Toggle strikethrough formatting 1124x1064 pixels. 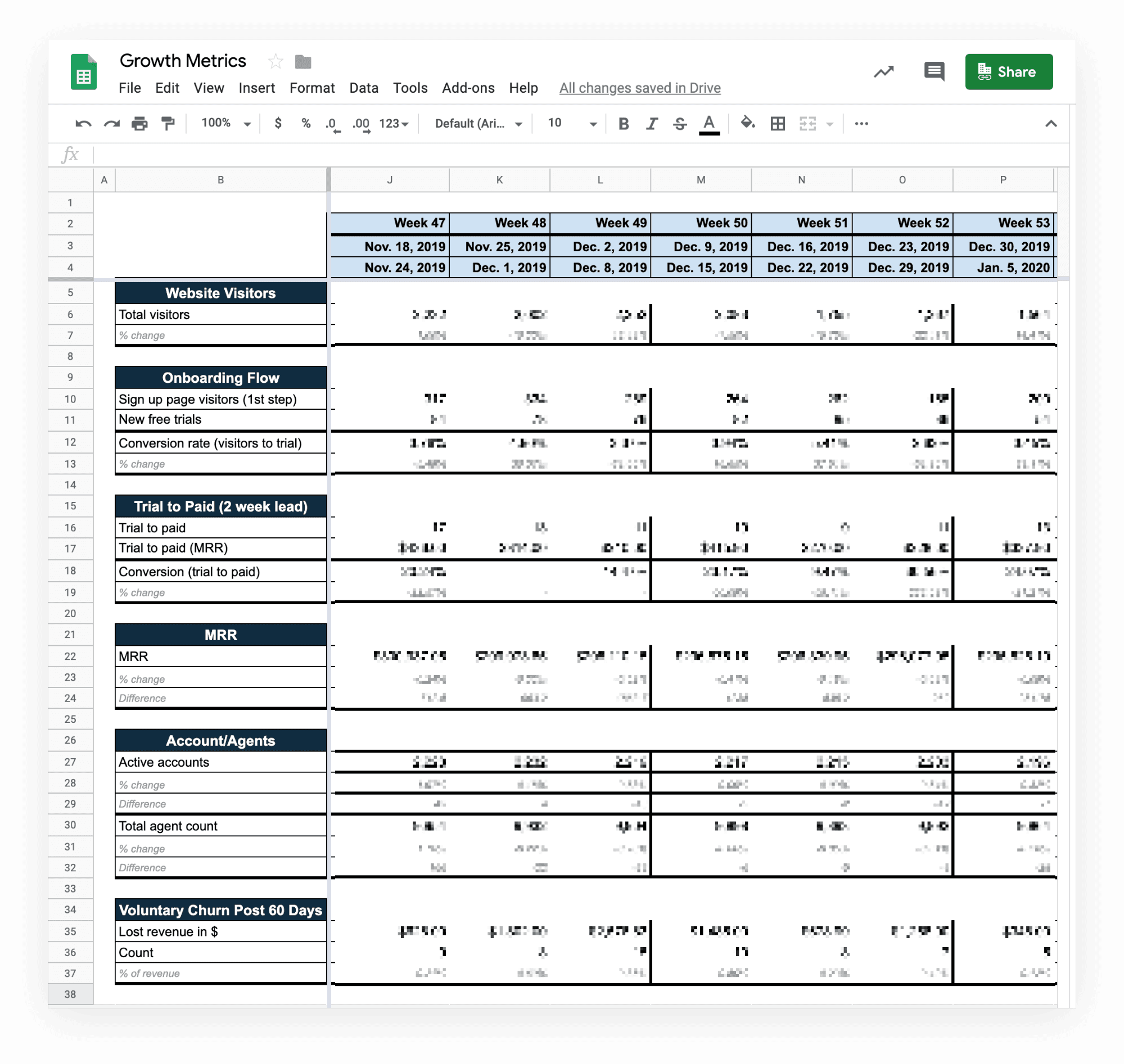tap(680, 124)
